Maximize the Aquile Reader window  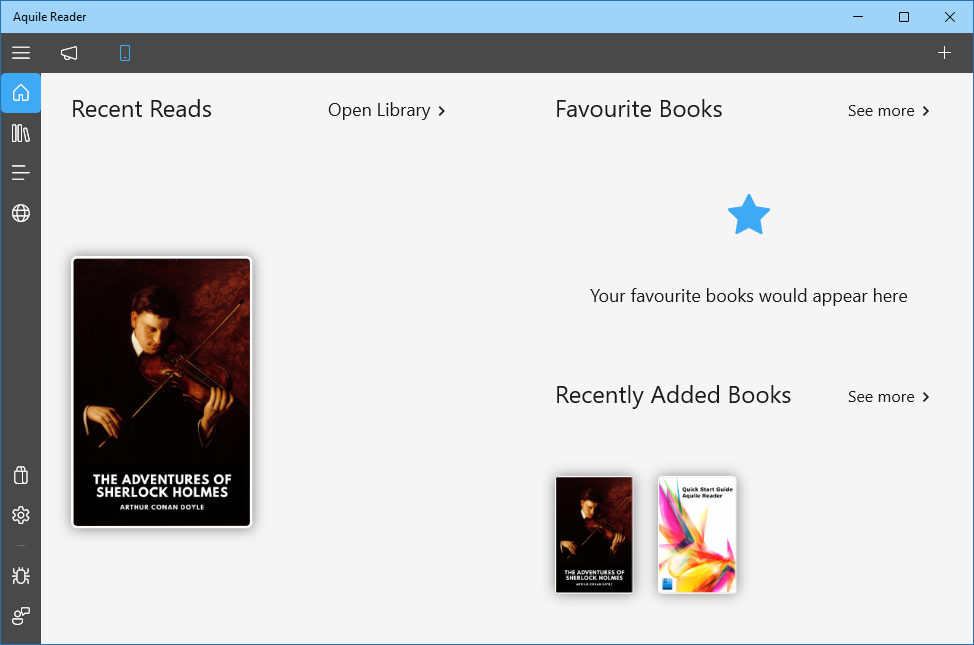pos(904,17)
